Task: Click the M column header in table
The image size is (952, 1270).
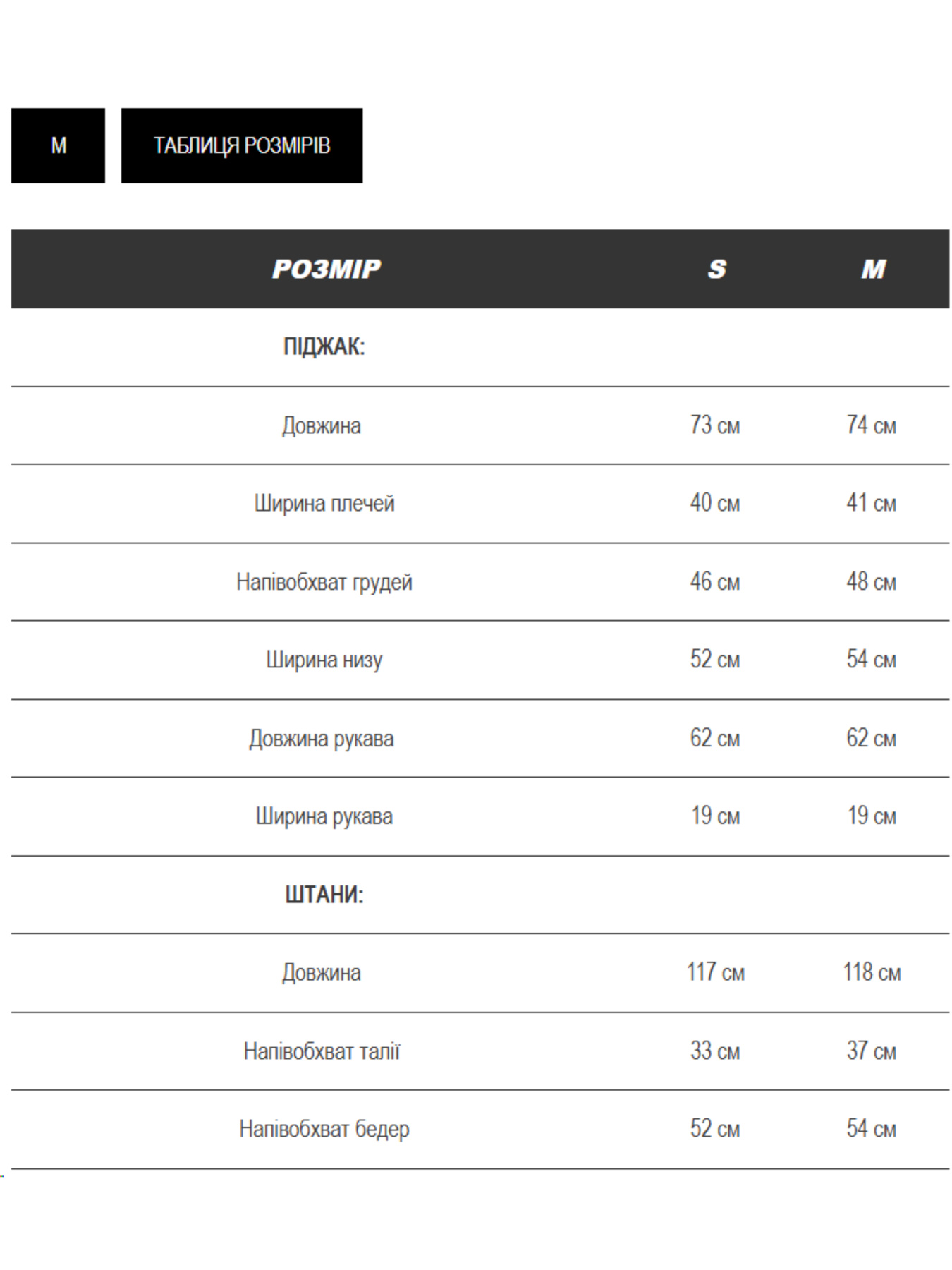Action: (872, 269)
